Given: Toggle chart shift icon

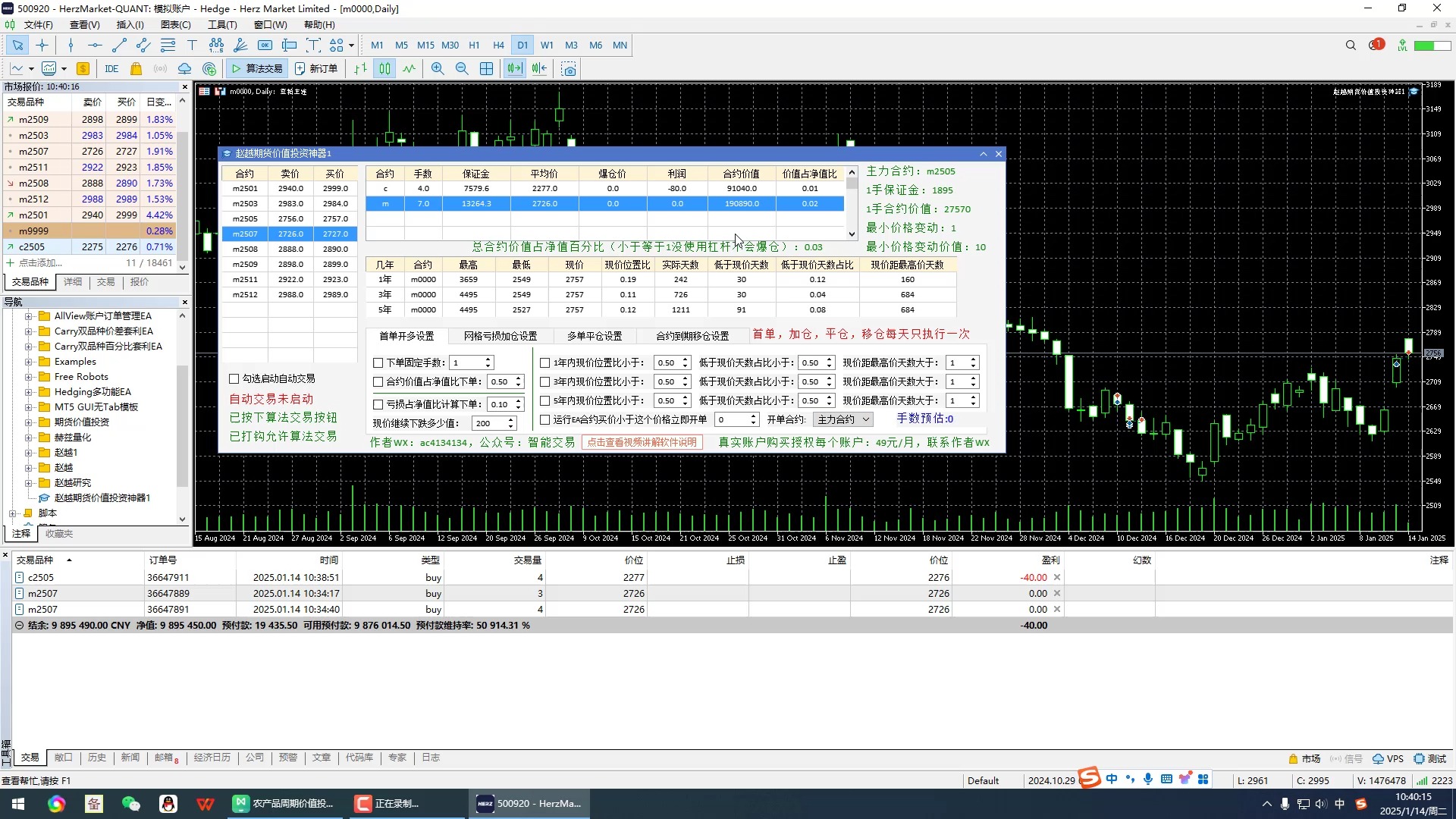Looking at the screenshot, I should tap(539, 69).
